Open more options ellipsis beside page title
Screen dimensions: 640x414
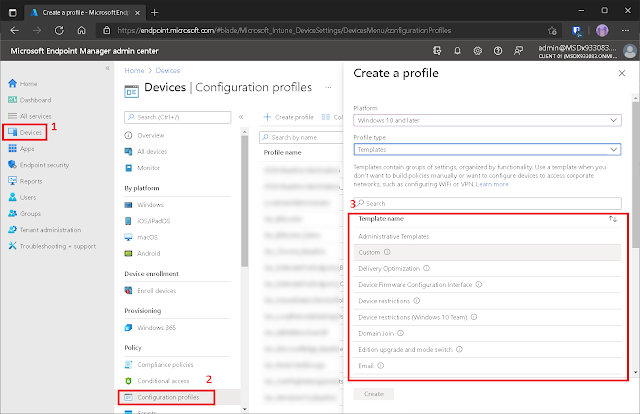pyautogui.click(x=328, y=87)
